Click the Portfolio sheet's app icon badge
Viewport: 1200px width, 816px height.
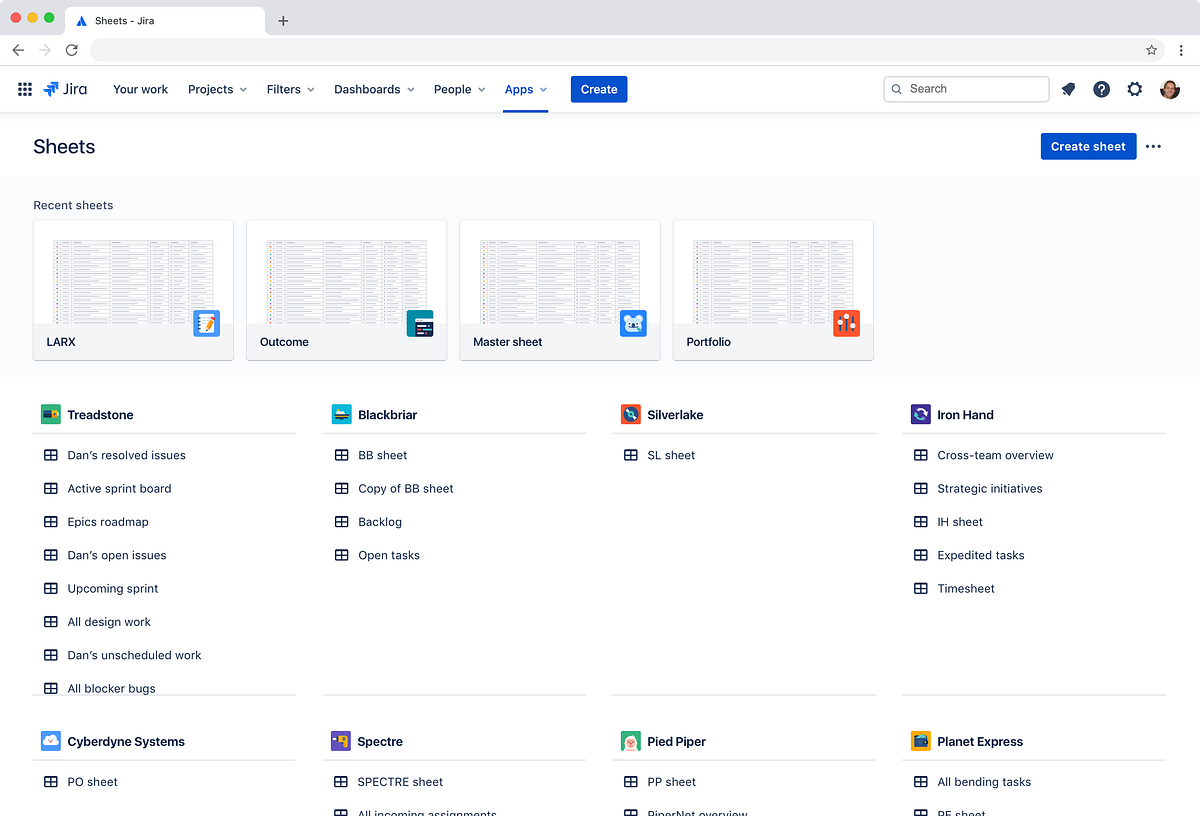846,323
